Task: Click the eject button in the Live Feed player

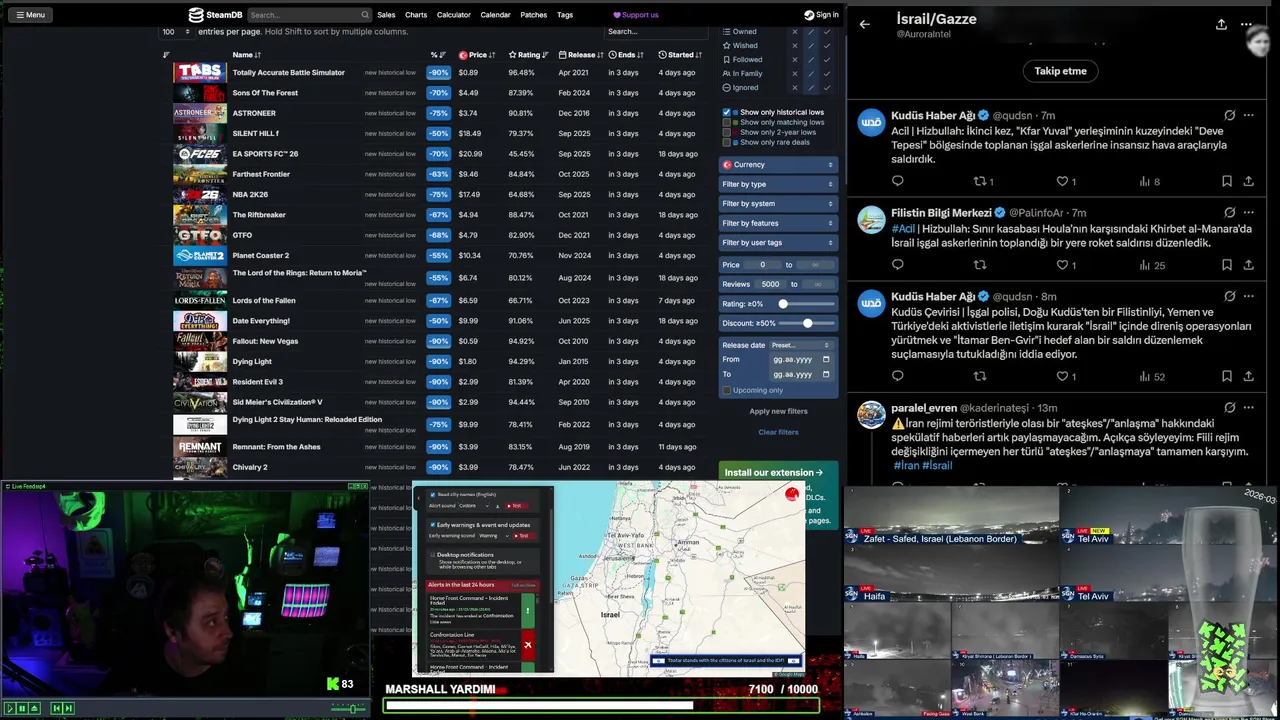Action: 34,708
